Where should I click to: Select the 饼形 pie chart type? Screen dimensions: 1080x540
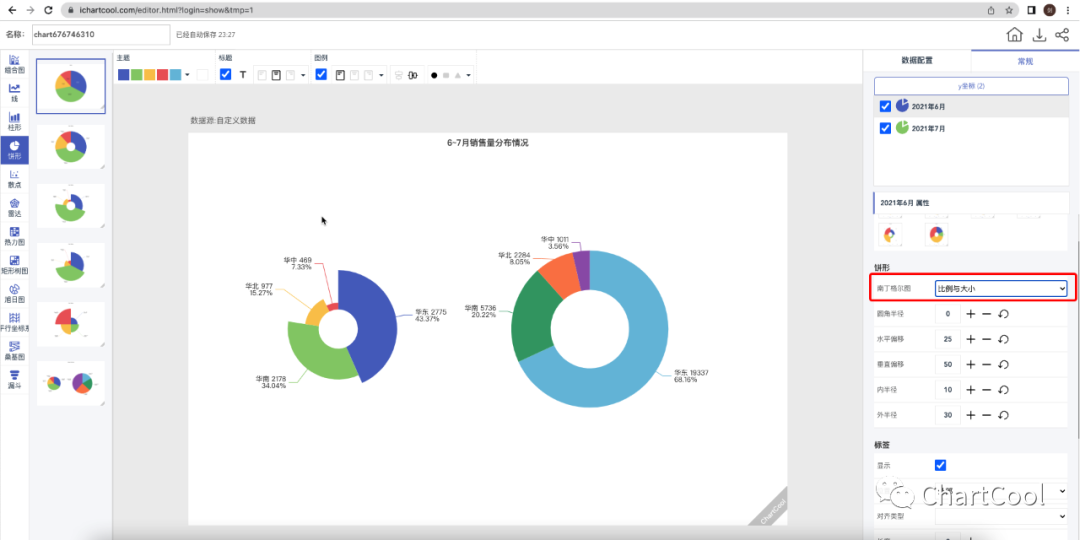coord(14,149)
